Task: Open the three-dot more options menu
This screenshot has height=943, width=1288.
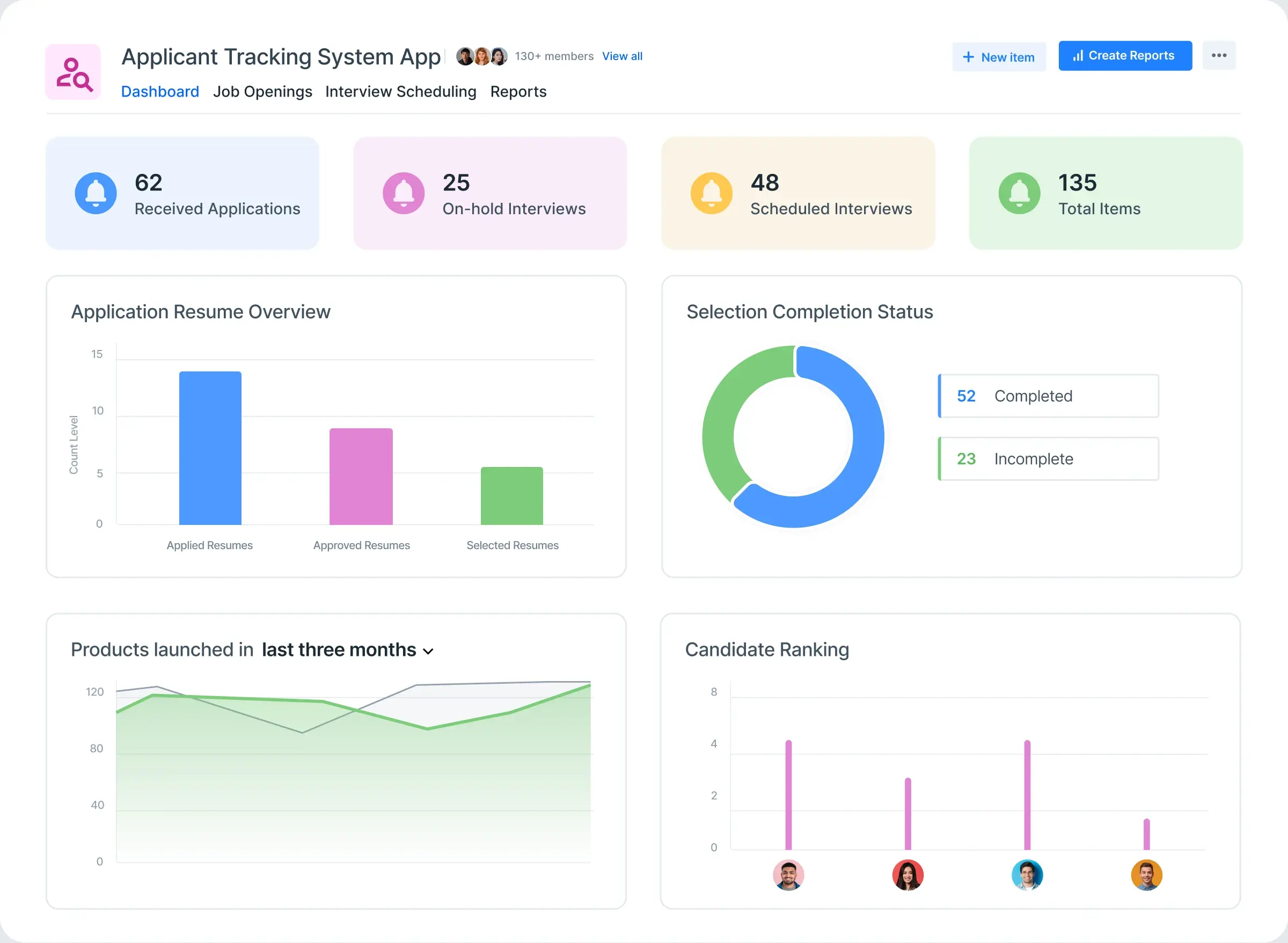Action: (1219, 55)
